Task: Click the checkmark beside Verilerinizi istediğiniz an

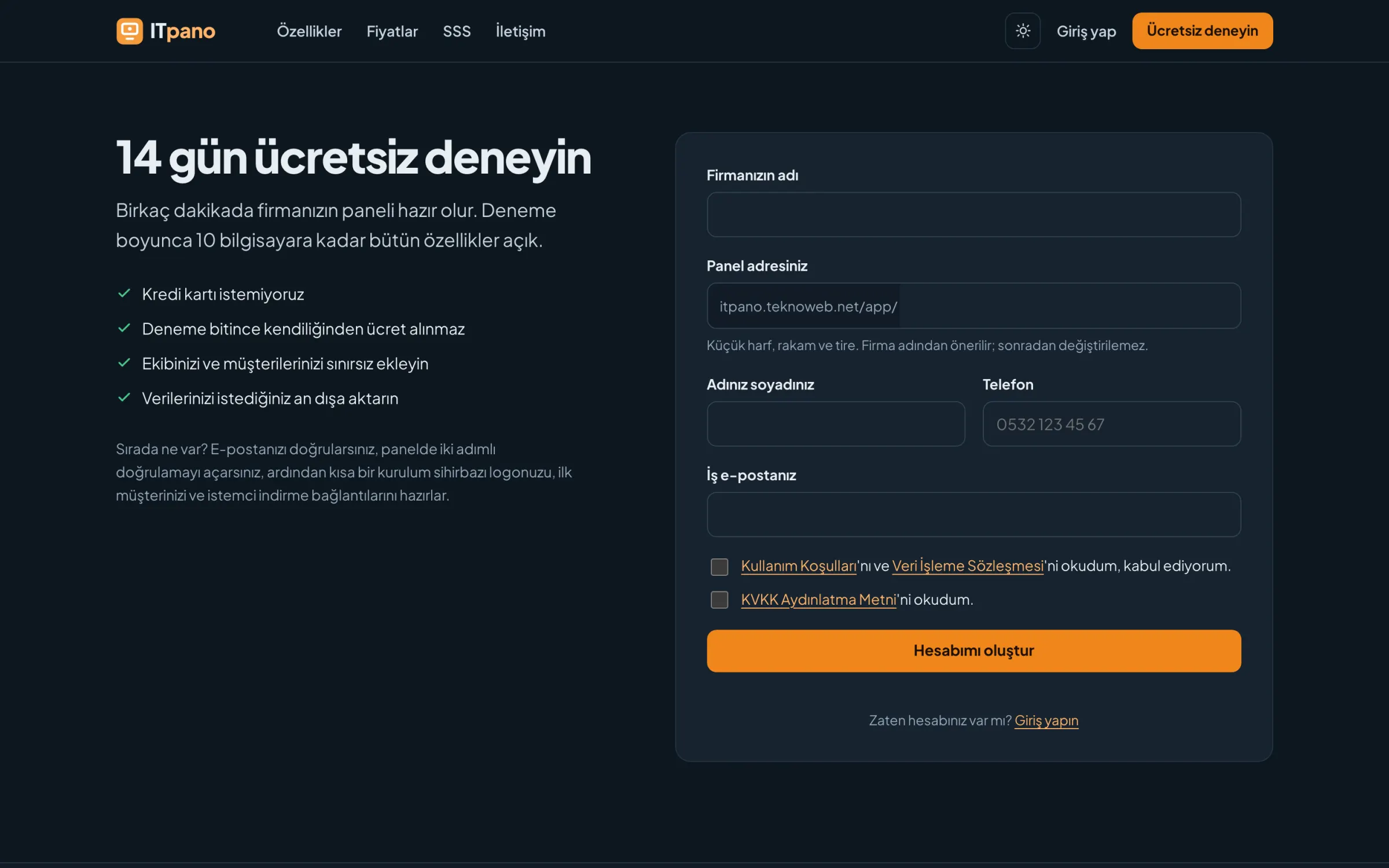Action: point(124,398)
